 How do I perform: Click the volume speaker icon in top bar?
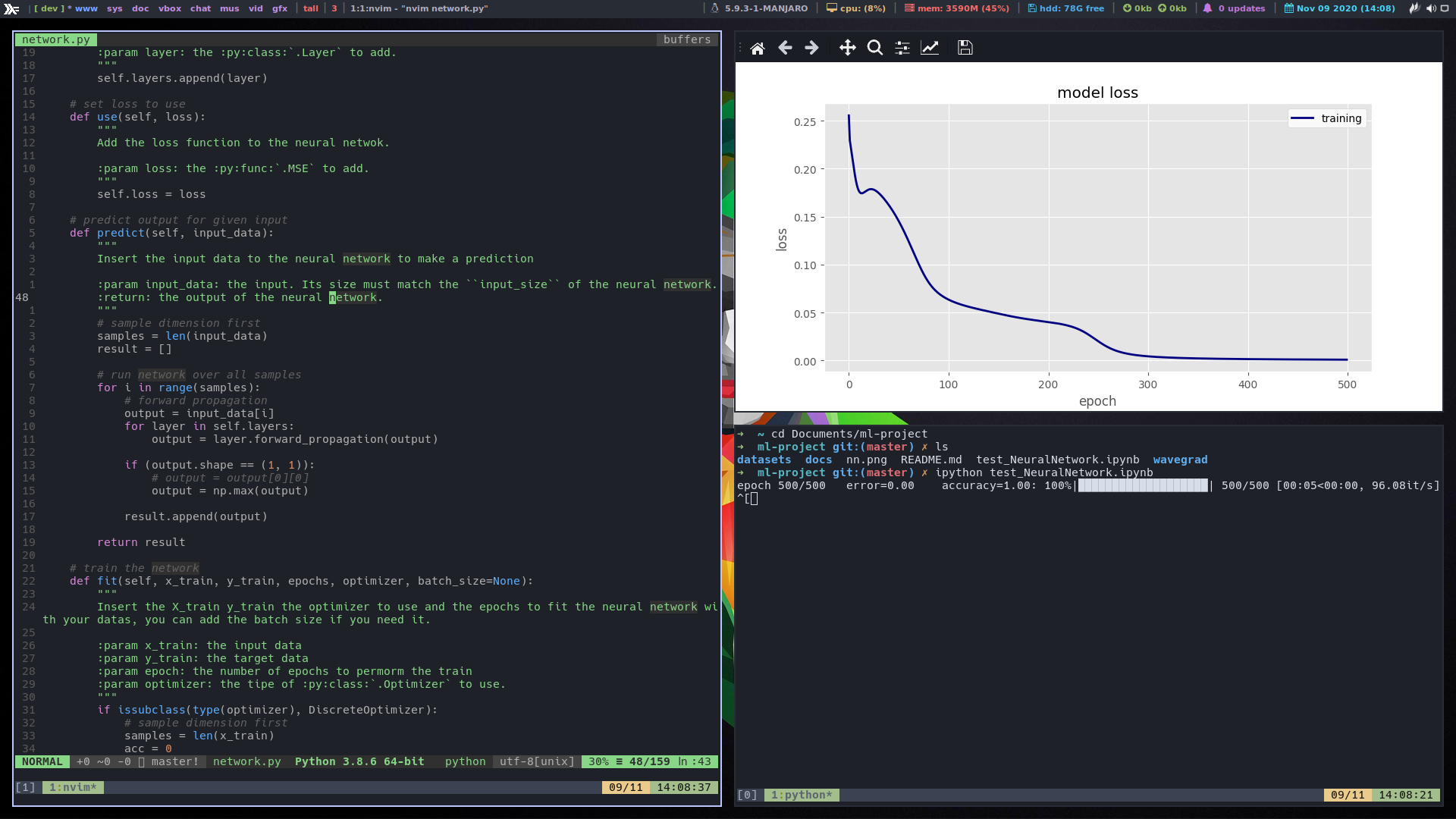click(1430, 8)
